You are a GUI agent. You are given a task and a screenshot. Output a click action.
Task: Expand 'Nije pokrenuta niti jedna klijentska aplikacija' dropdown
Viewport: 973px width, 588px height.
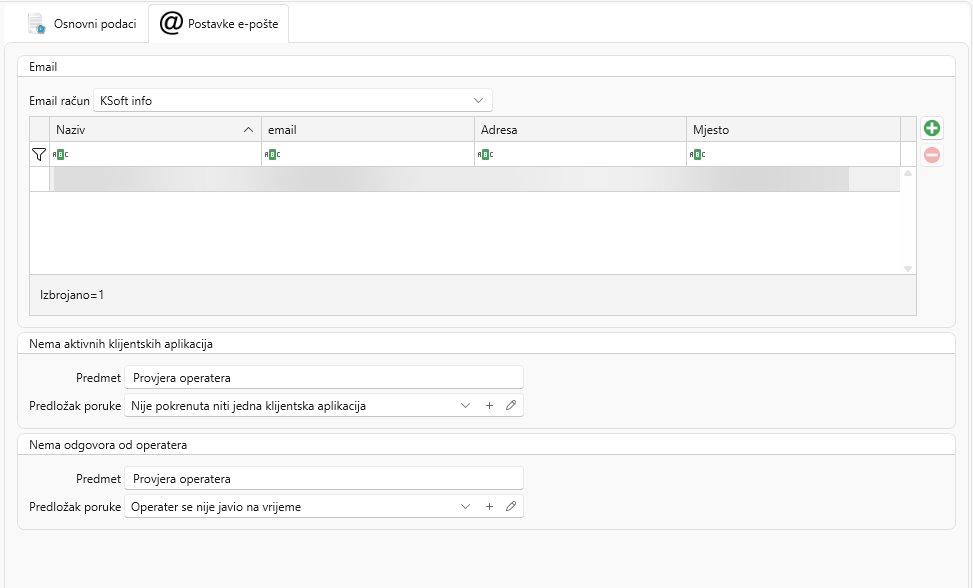point(465,406)
